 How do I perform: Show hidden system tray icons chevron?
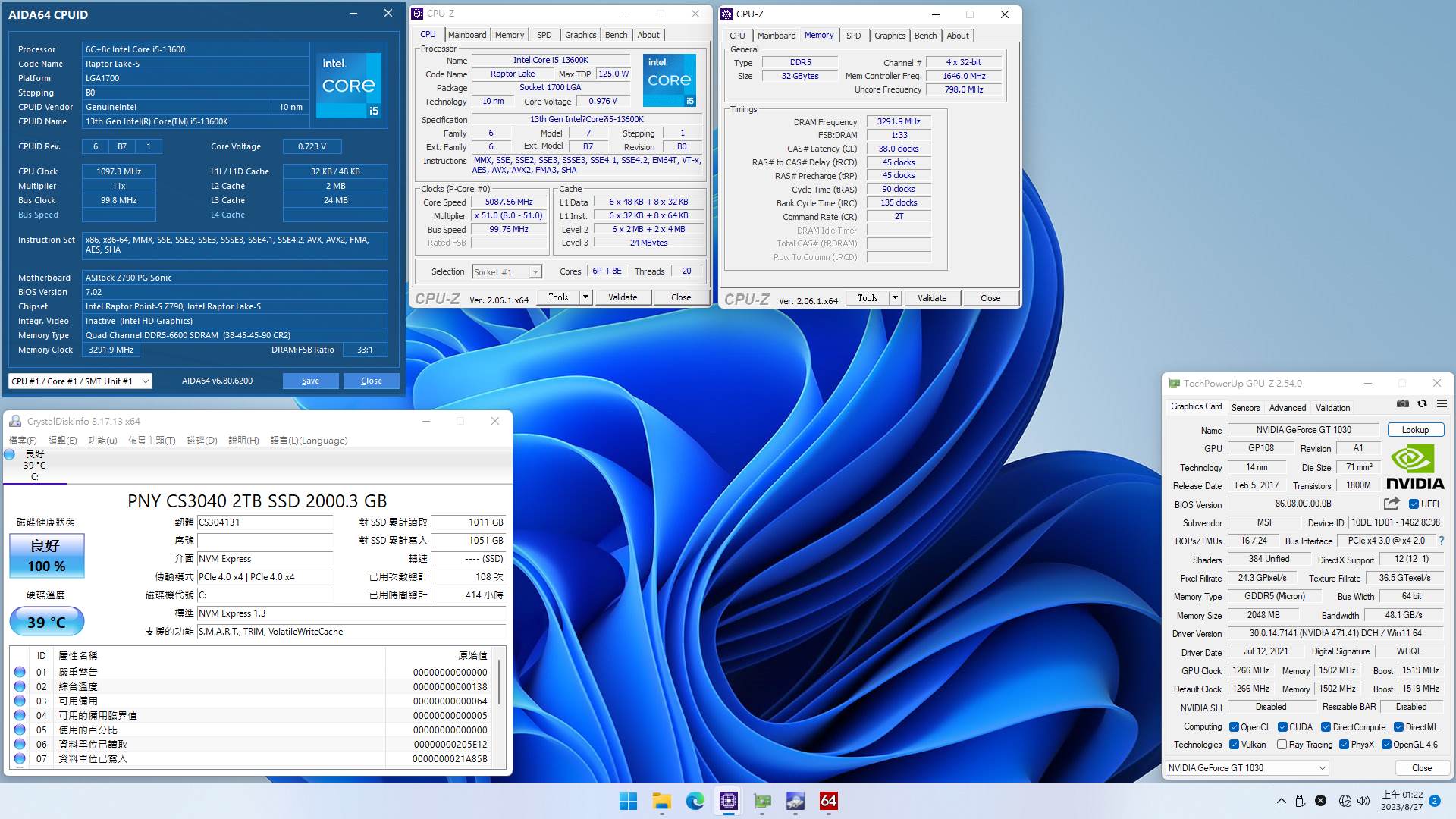pos(1281,801)
